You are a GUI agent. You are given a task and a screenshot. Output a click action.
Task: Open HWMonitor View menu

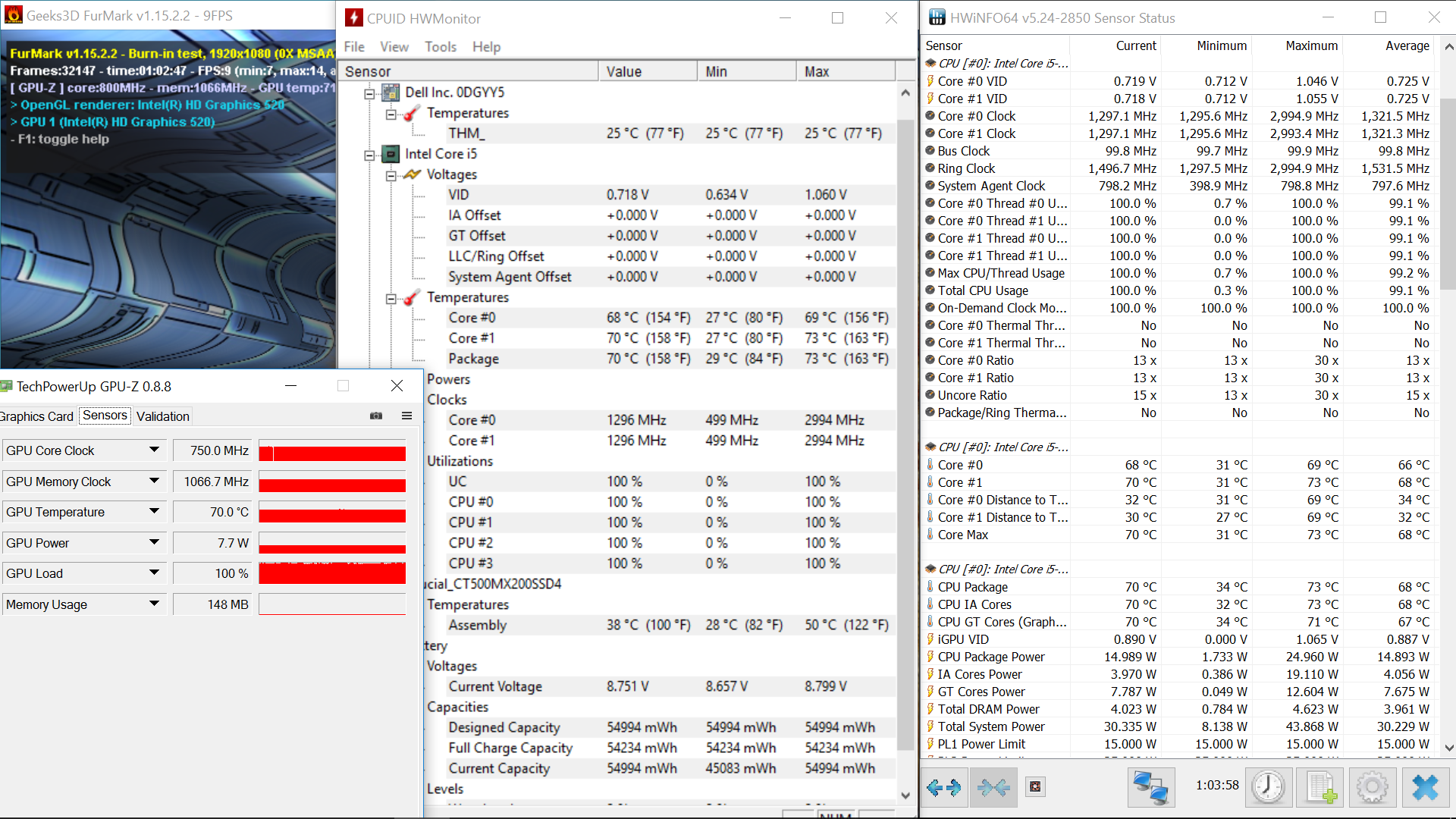[394, 47]
